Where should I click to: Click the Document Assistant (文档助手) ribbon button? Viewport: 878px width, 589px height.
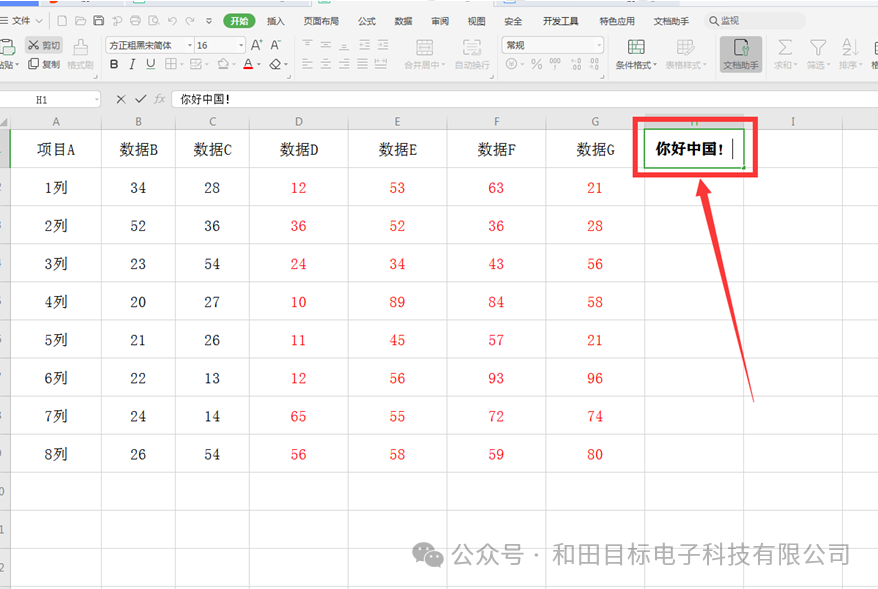[741, 54]
